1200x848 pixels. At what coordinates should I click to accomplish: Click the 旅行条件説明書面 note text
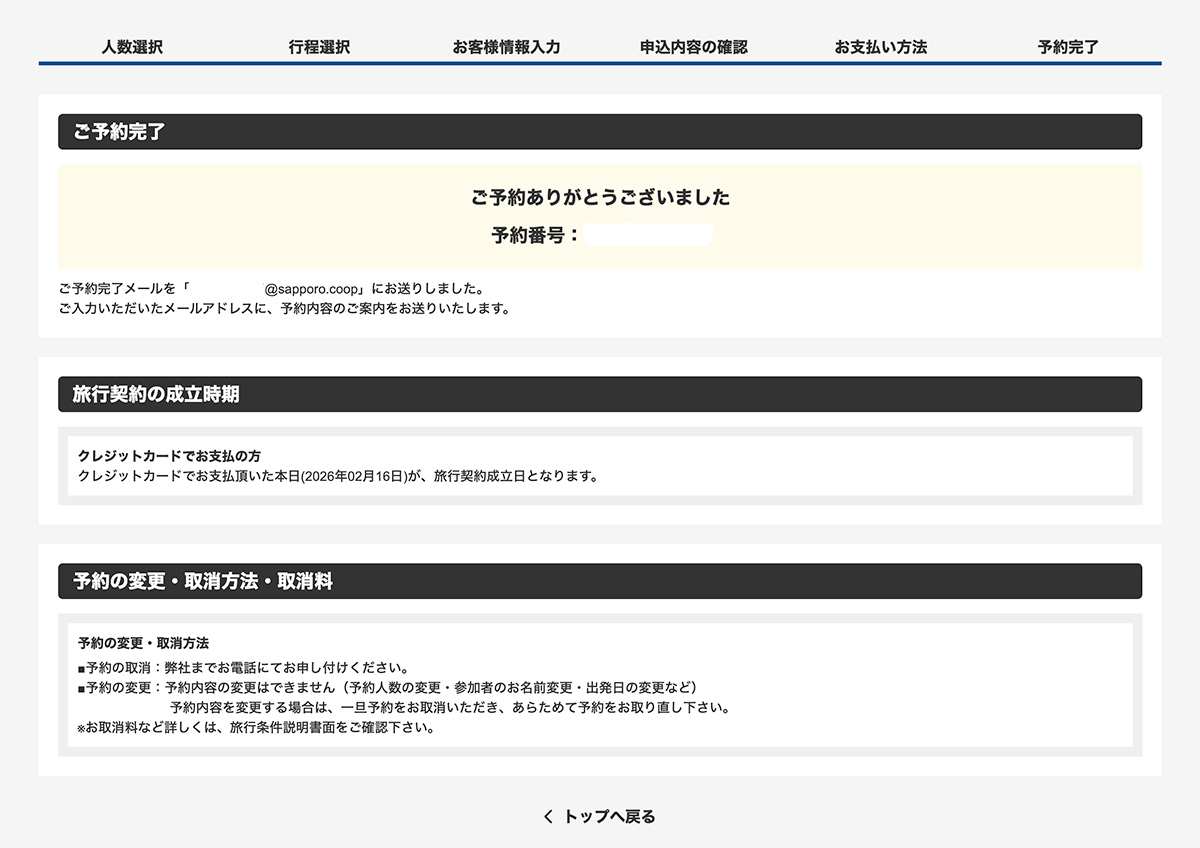(x=256, y=728)
